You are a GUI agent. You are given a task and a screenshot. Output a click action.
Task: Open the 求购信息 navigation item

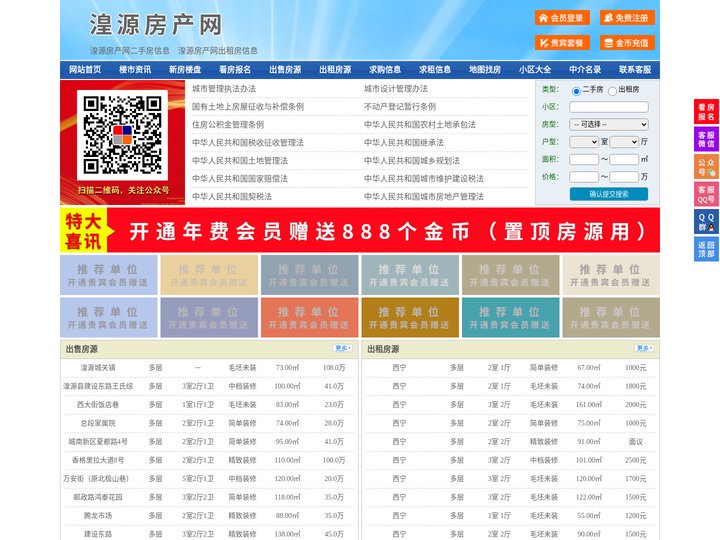point(385,70)
